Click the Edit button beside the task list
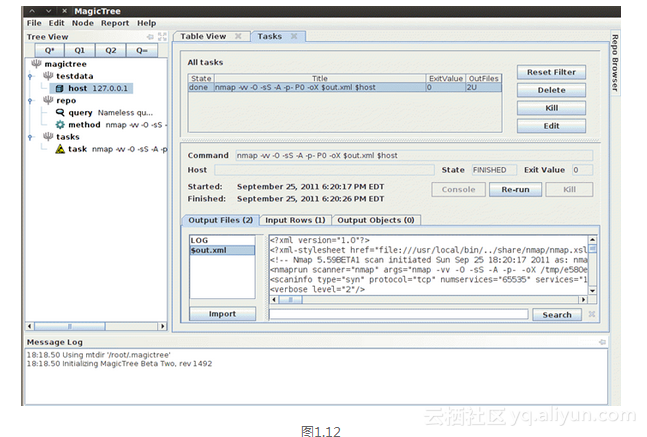The width and height of the screenshot is (647, 437). (551, 126)
